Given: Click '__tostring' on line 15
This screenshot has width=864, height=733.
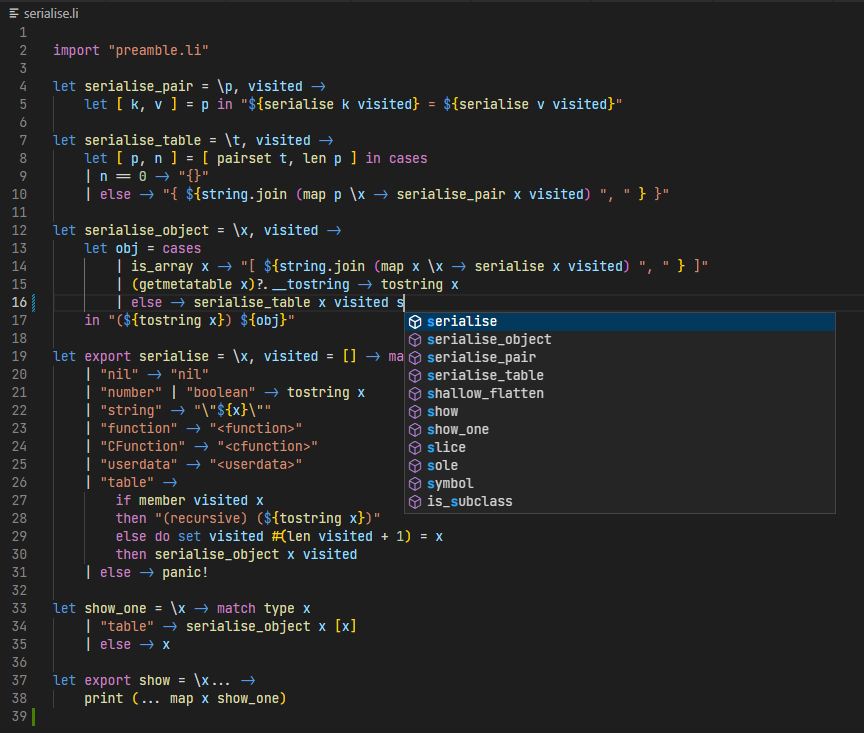Looking at the screenshot, I should [x=310, y=284].
